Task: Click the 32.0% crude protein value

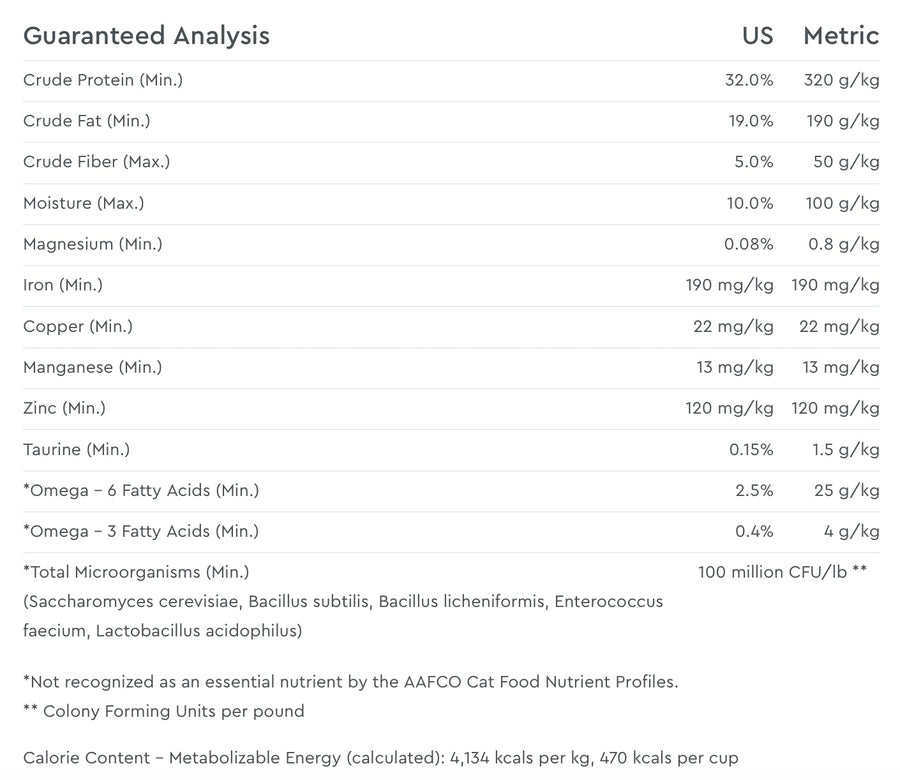Action: 748,80
